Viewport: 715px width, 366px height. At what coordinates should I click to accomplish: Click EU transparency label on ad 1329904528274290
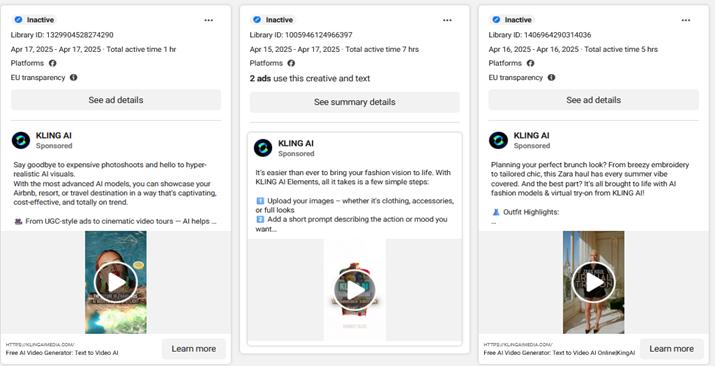pyautogui.click(x=38, y=77)
